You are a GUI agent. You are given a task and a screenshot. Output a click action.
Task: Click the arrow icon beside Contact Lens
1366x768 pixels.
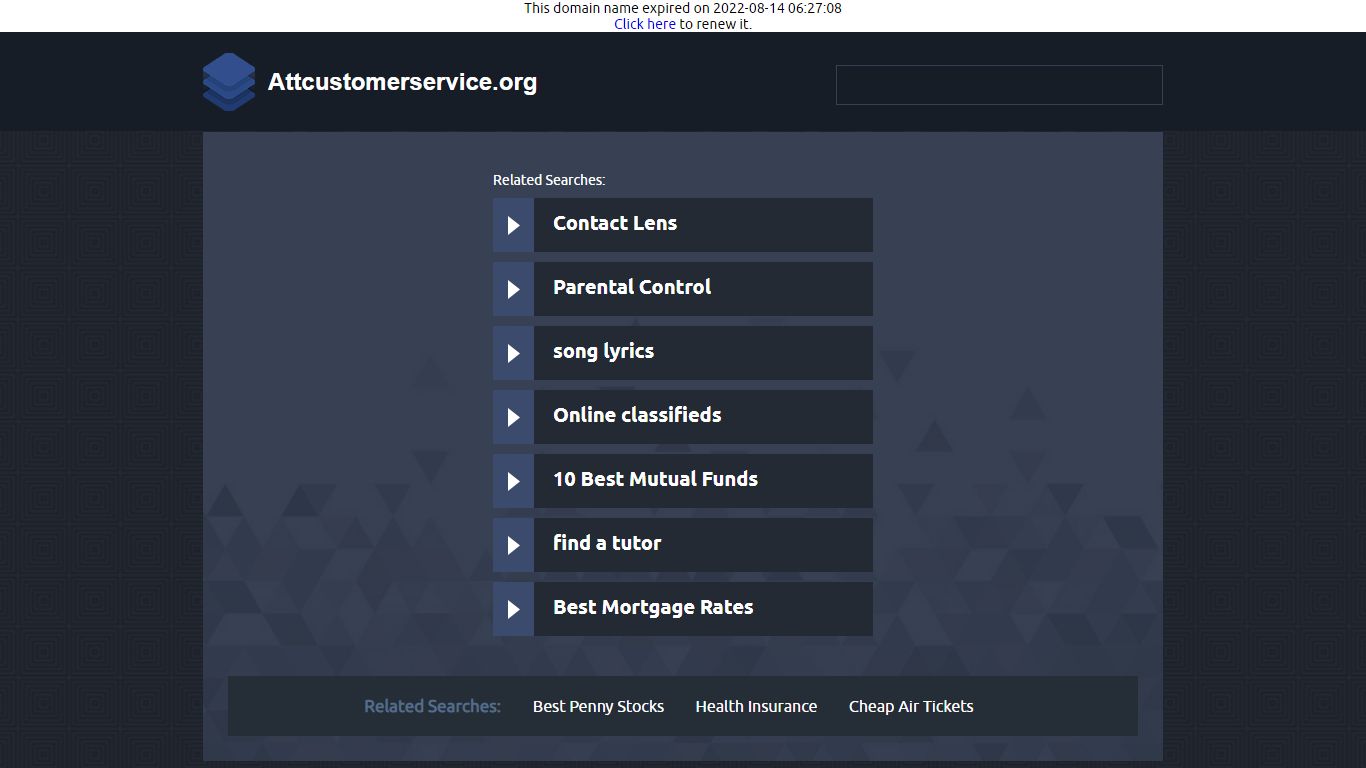[x=513, y=225]
